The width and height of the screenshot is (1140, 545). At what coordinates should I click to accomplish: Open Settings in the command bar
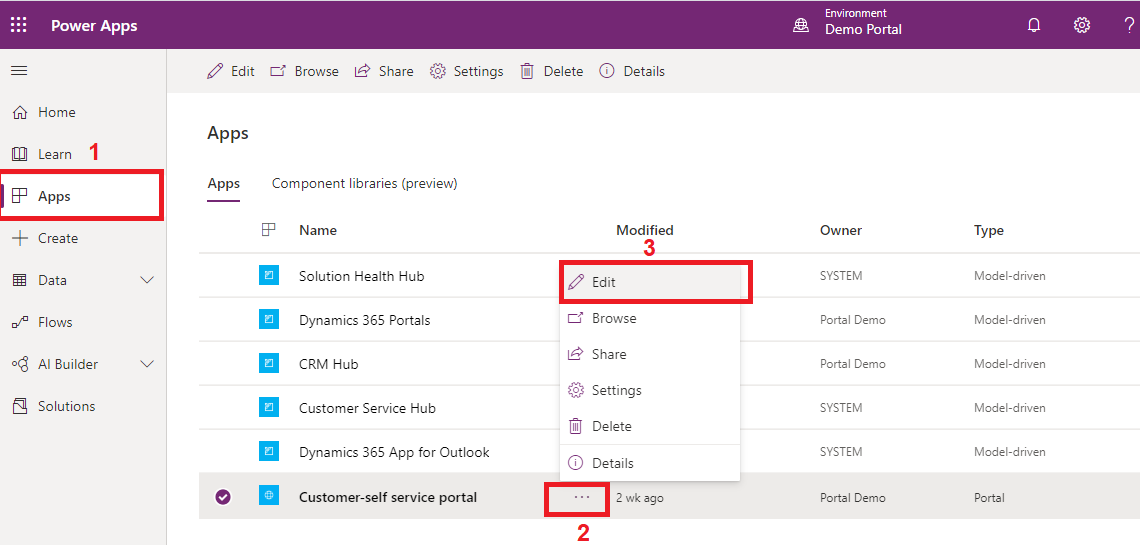click(466, 71)
